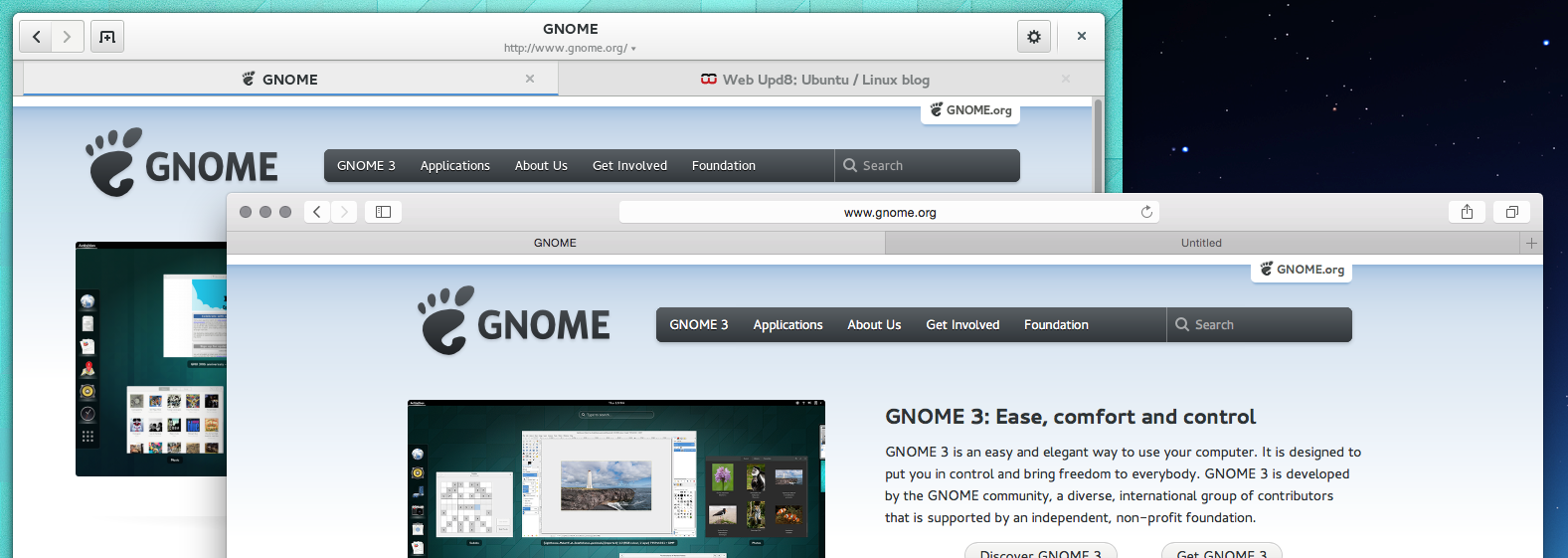
Task: Open the GNOME 3 desktop screenshot in the front window
Action: click(616, 478)
